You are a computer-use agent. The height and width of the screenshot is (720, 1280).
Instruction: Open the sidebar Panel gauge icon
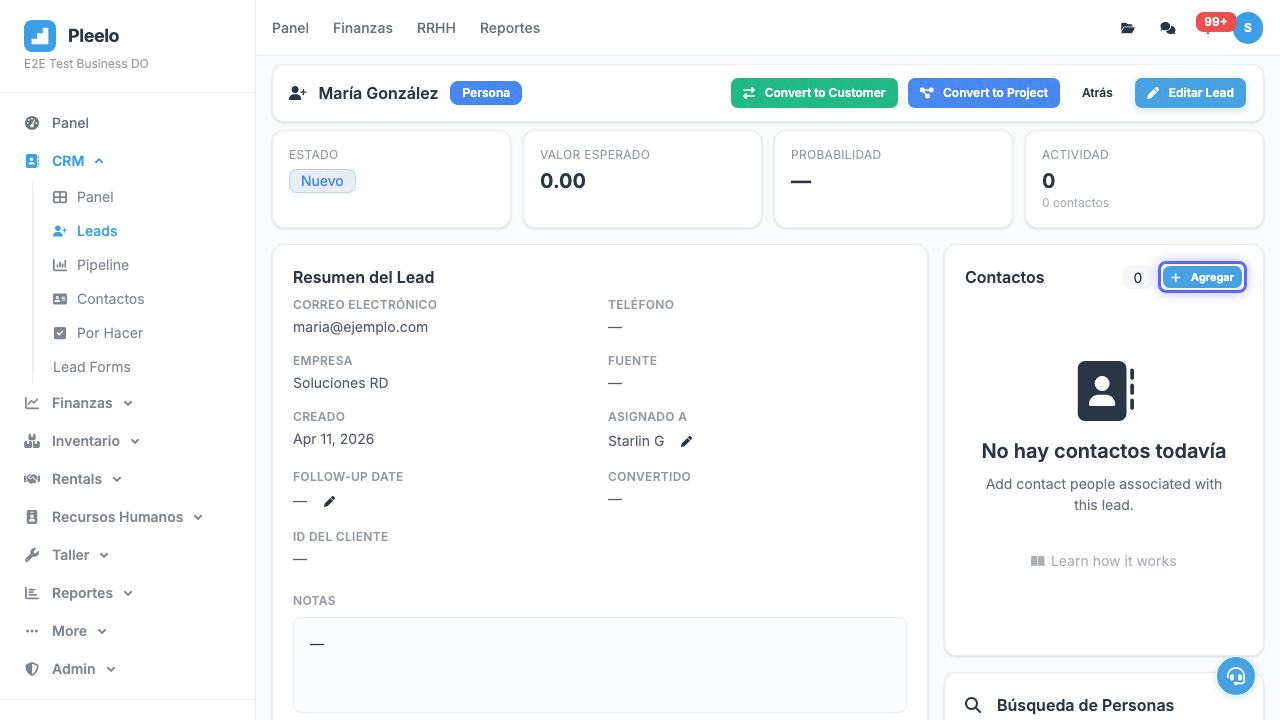click(x=32, y=123)
